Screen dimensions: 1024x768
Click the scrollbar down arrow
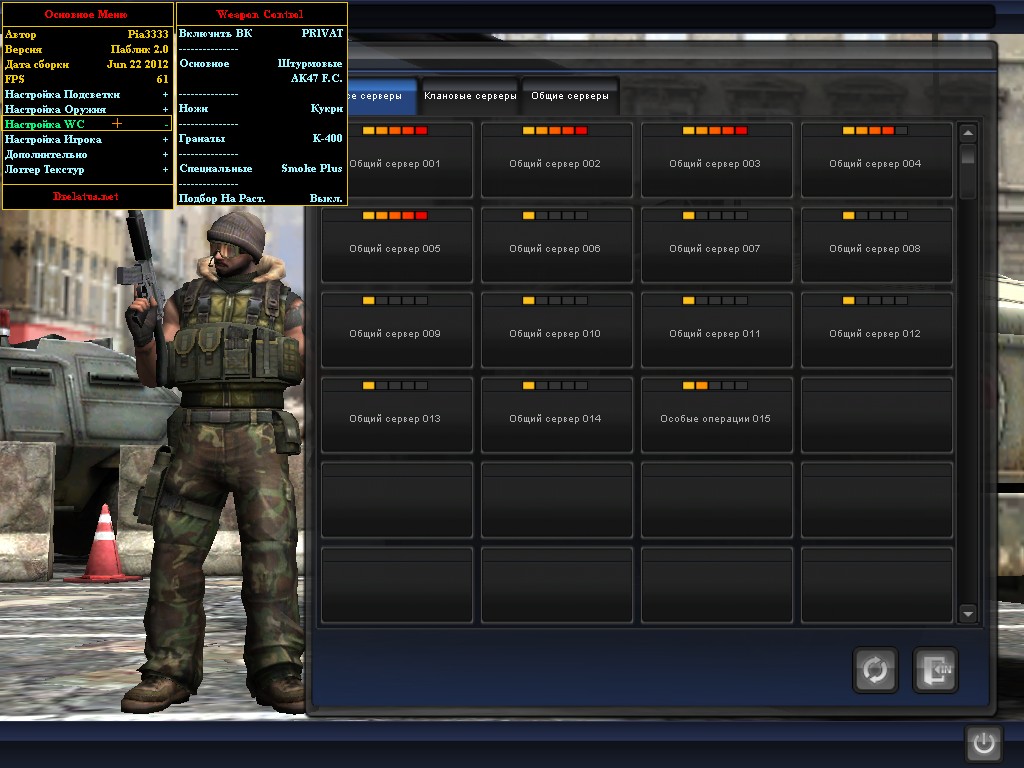click(x=968, y=614)
